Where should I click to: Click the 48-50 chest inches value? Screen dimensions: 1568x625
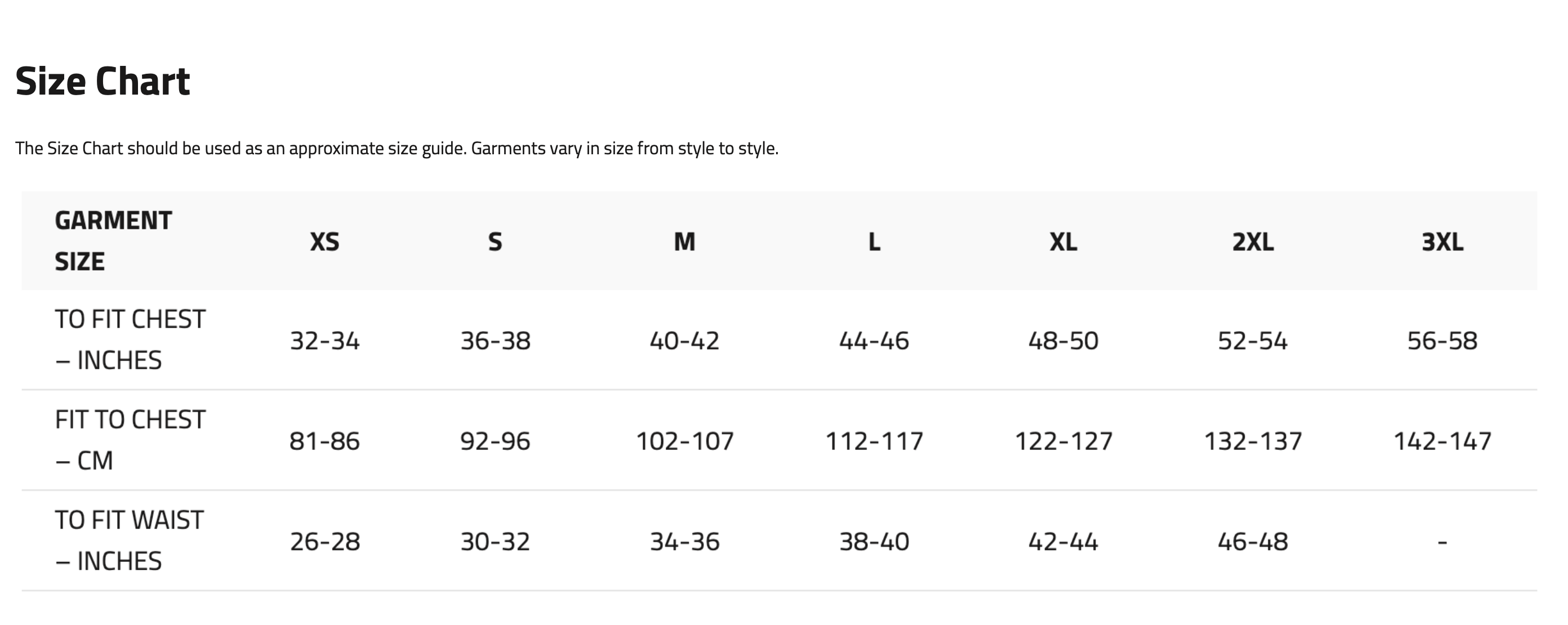pyautogui.click(x=1063, y=341)
